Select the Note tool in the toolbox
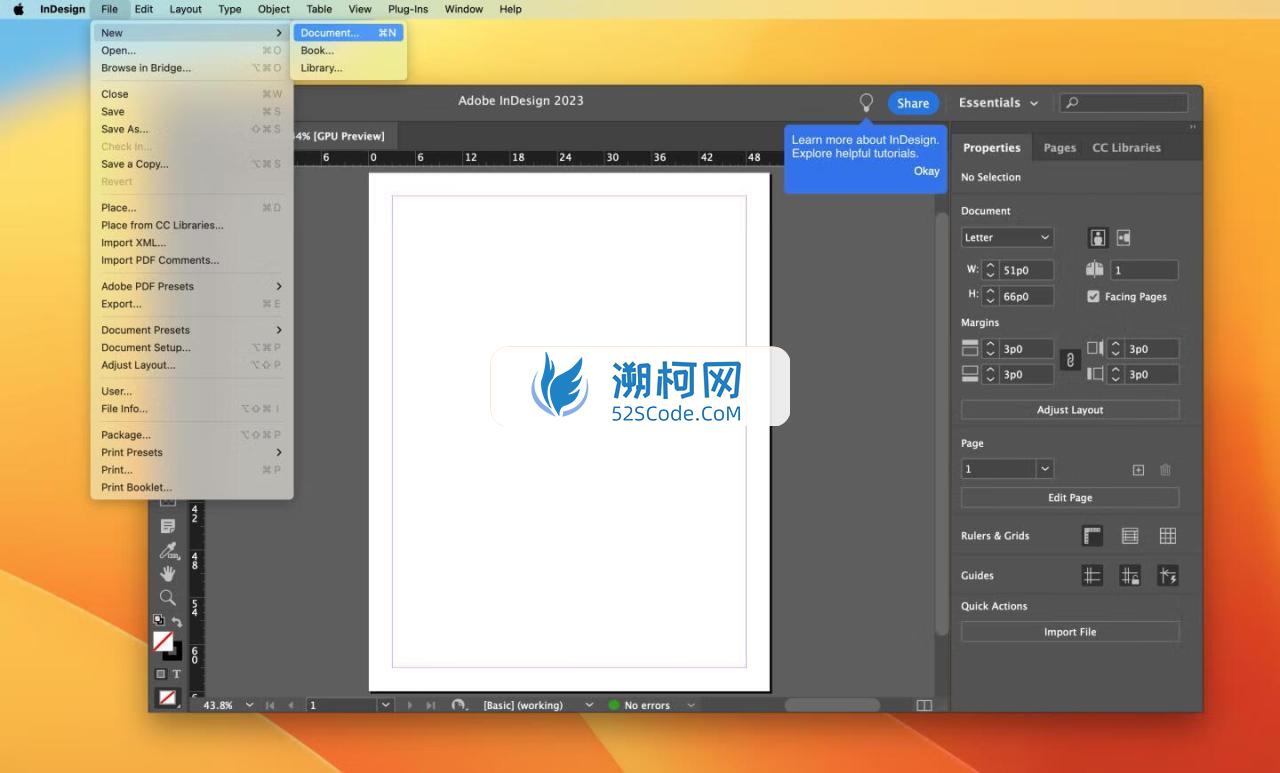This screenshot has width=1280, height=773. tap(168, 526)
